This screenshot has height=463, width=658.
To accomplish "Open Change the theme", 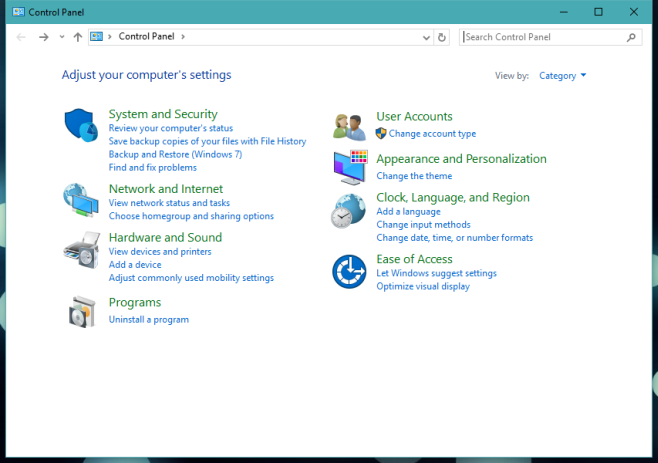I will [414, 176].
